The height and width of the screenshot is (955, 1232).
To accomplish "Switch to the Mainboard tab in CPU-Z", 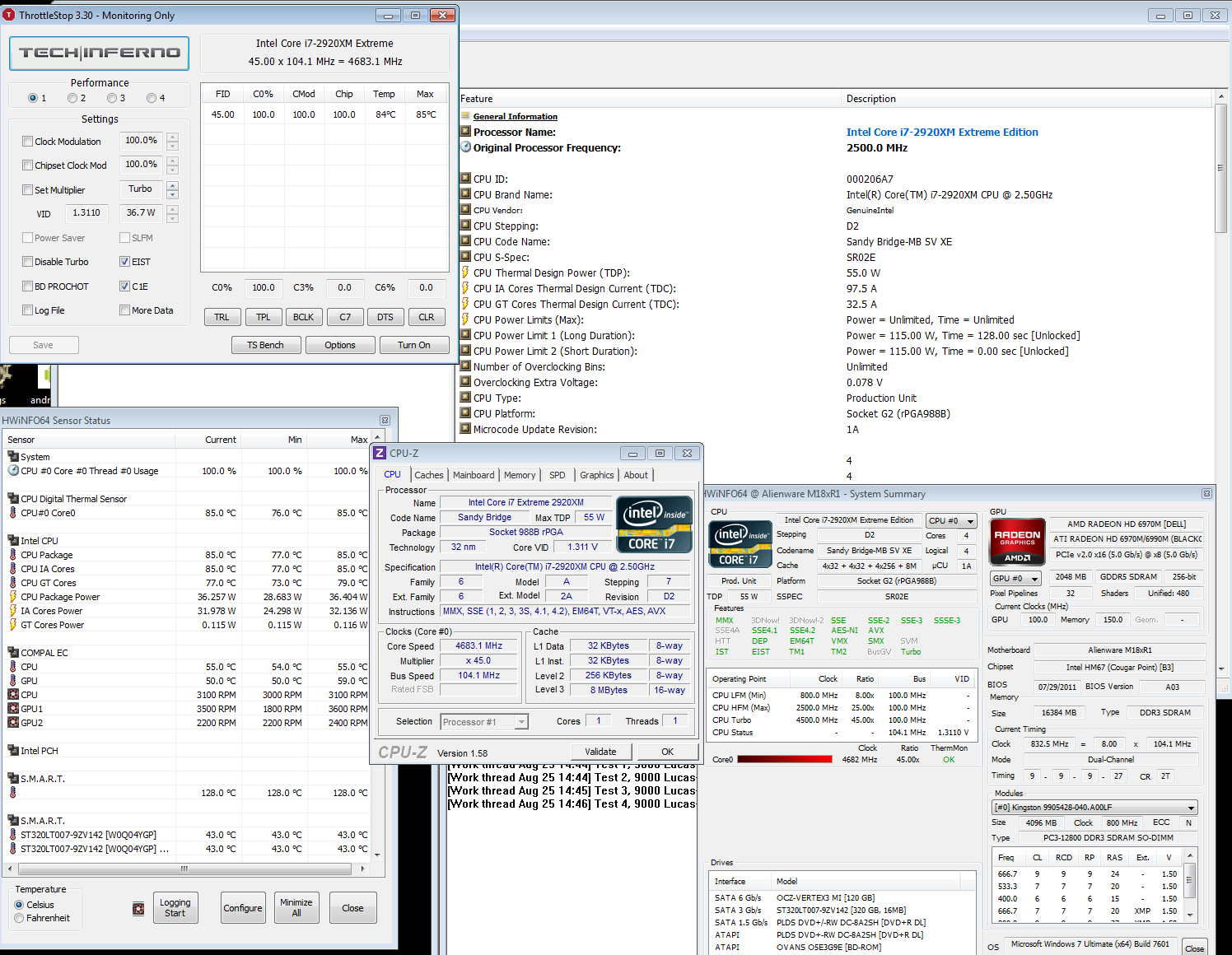I will coord(474,475).
